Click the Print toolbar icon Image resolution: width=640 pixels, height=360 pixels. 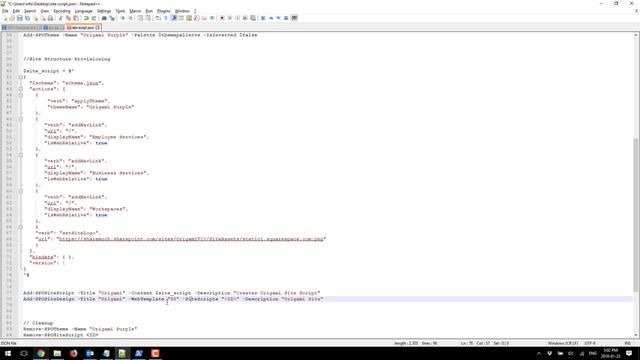tap(50, 18)
